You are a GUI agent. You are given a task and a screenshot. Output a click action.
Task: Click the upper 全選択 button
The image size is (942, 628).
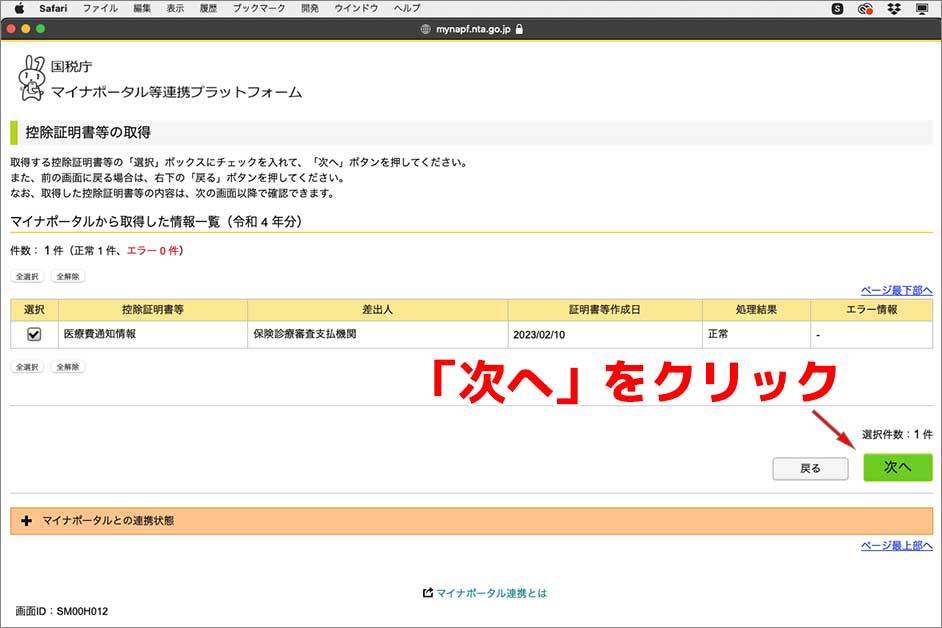tap(26, 275)
